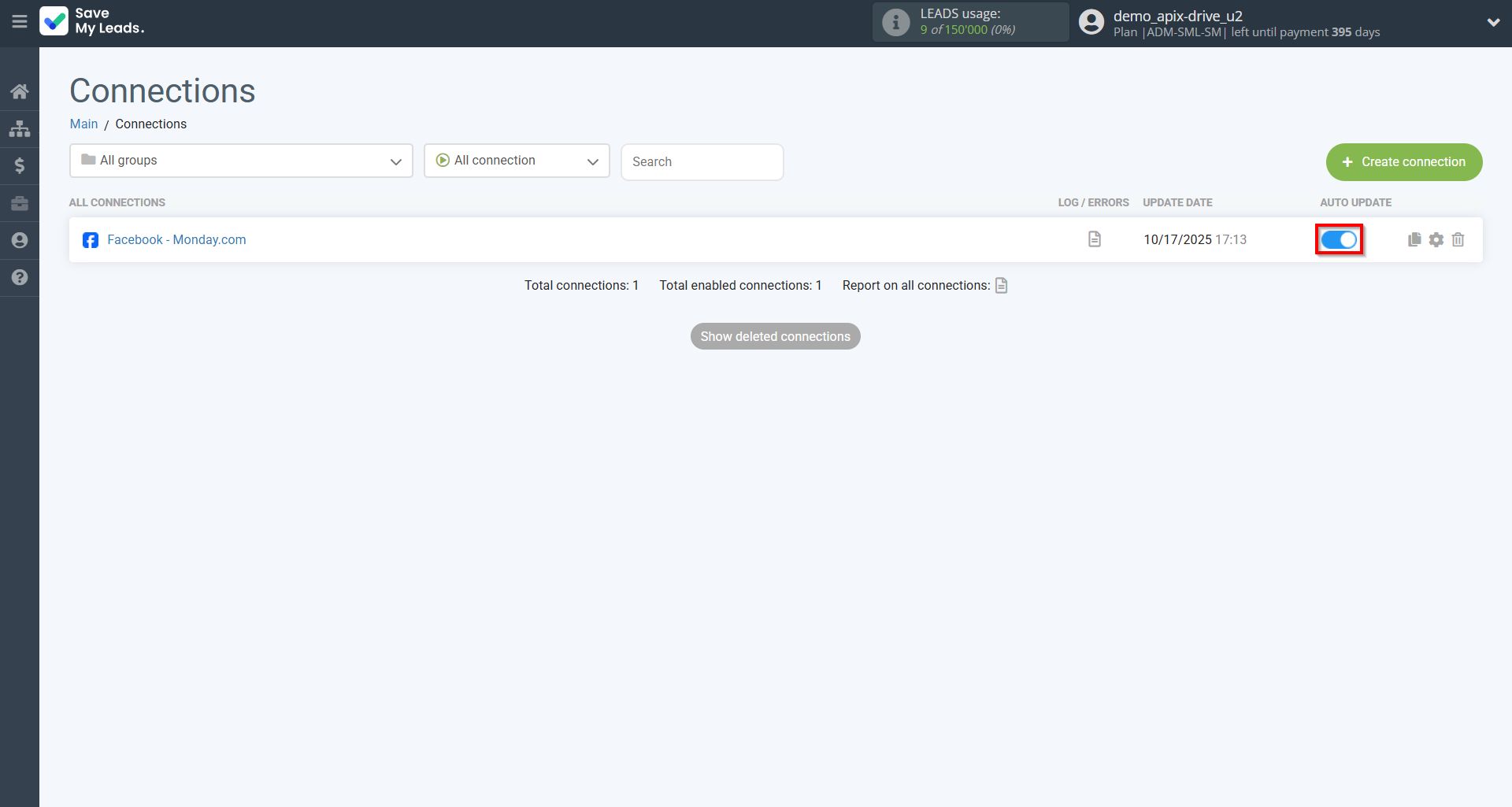Click the Create connection button
Screen dimensions: 1512x807
coord(1404,161)
